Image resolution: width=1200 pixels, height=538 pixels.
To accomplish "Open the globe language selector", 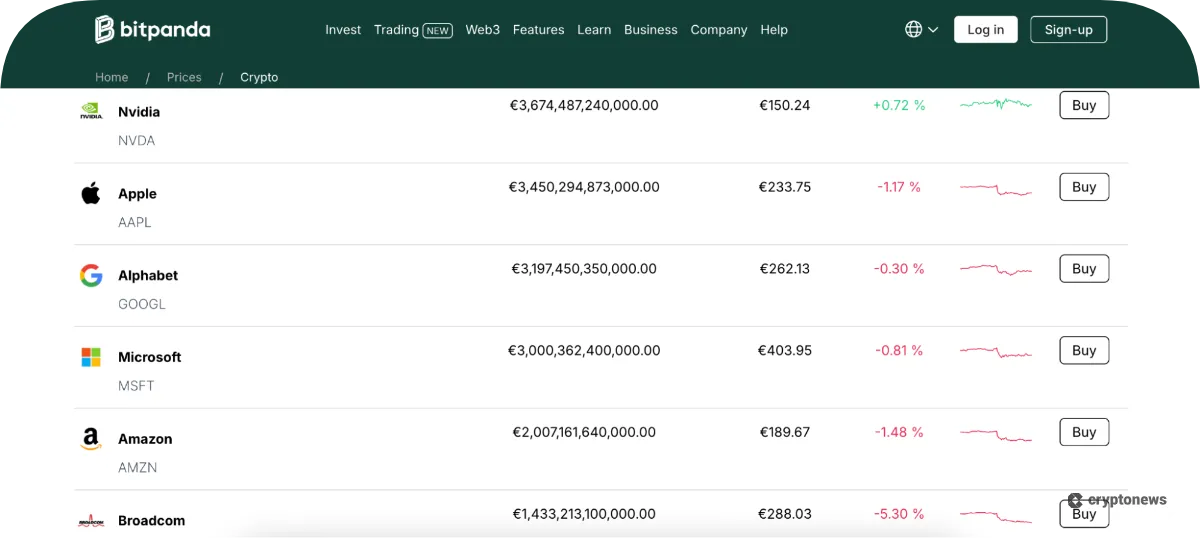I will click(x=921, y=30).
